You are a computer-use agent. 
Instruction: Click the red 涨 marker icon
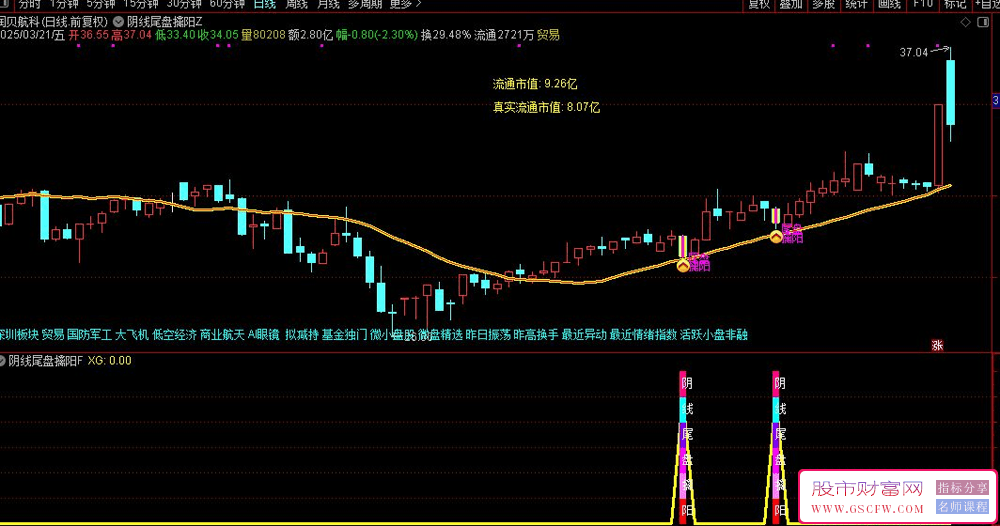tap(937, 345)
